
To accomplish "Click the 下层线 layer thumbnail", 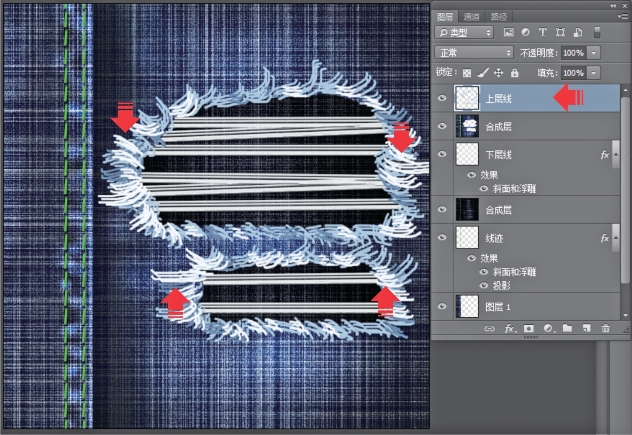I will (467, 154).
